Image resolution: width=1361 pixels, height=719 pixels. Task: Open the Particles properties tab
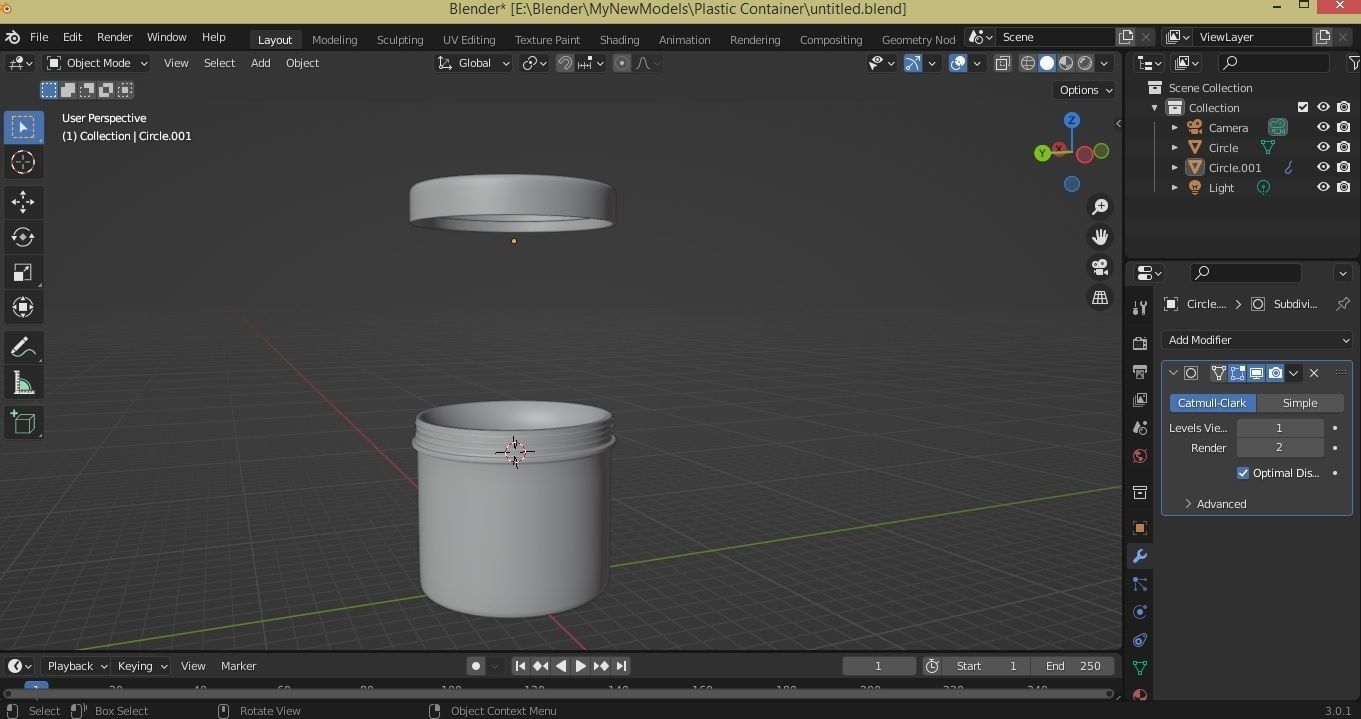(x=1139, y=584)
